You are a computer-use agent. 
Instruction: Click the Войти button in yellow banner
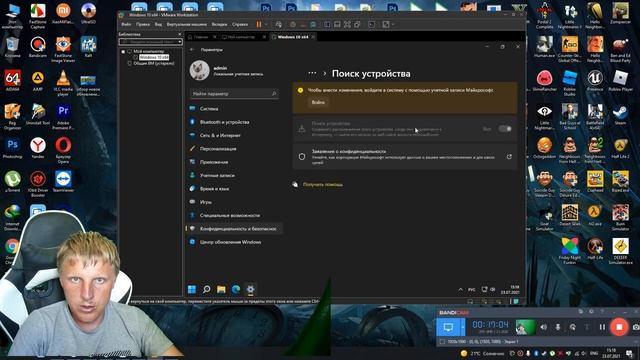click(x=318, y=102)
